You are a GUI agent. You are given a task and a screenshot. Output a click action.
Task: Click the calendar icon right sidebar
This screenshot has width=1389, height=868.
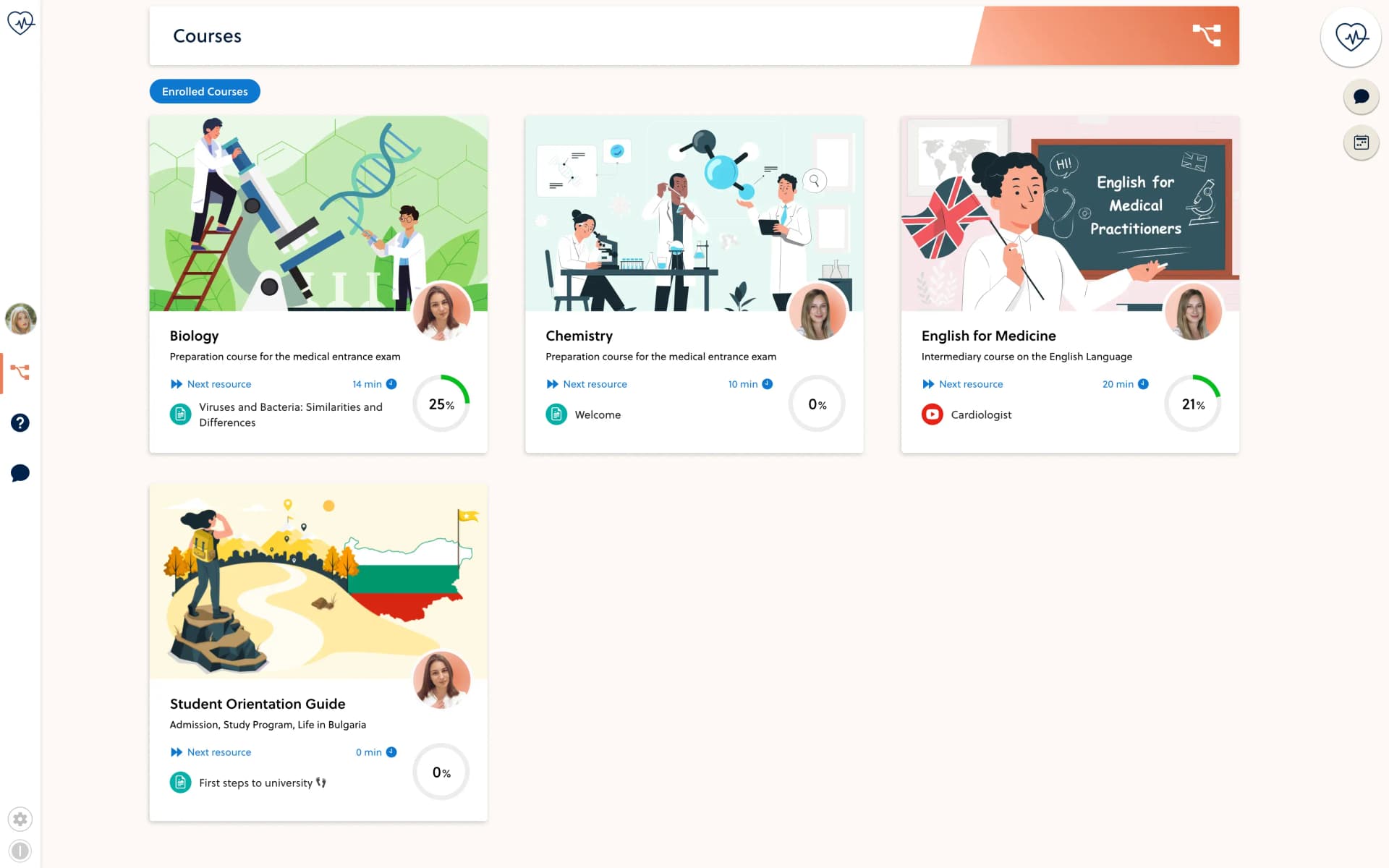[x=1360, y=142]
